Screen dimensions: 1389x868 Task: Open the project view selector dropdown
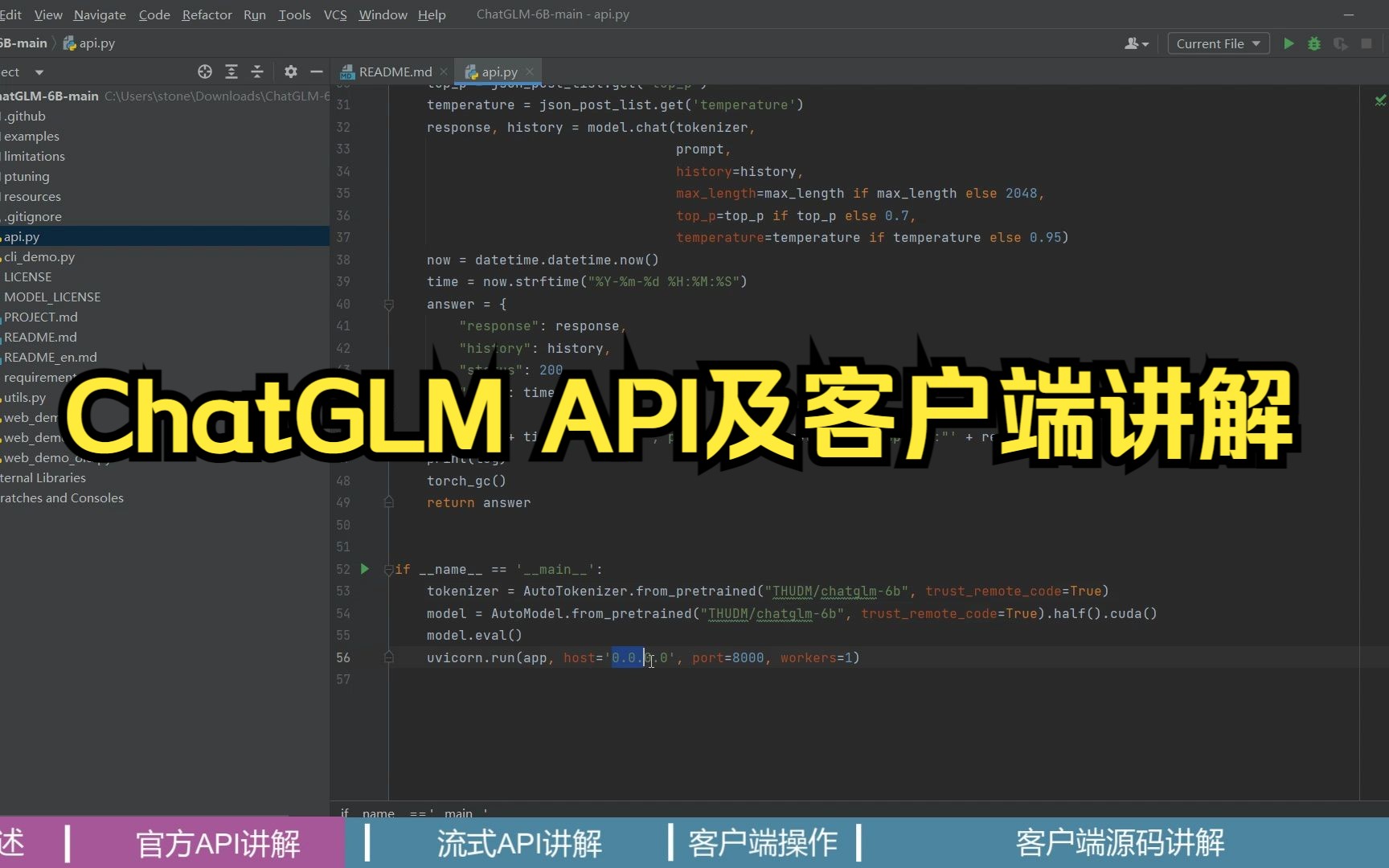click(37, 72)
